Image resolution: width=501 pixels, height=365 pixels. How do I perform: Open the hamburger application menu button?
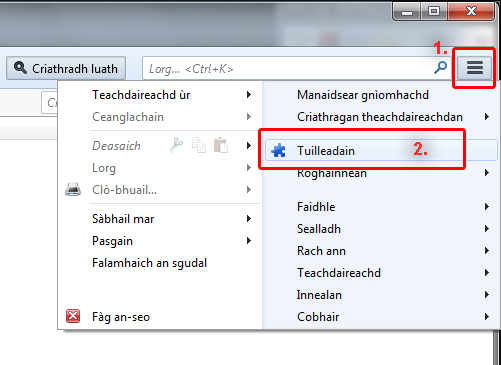click(474, 68)
